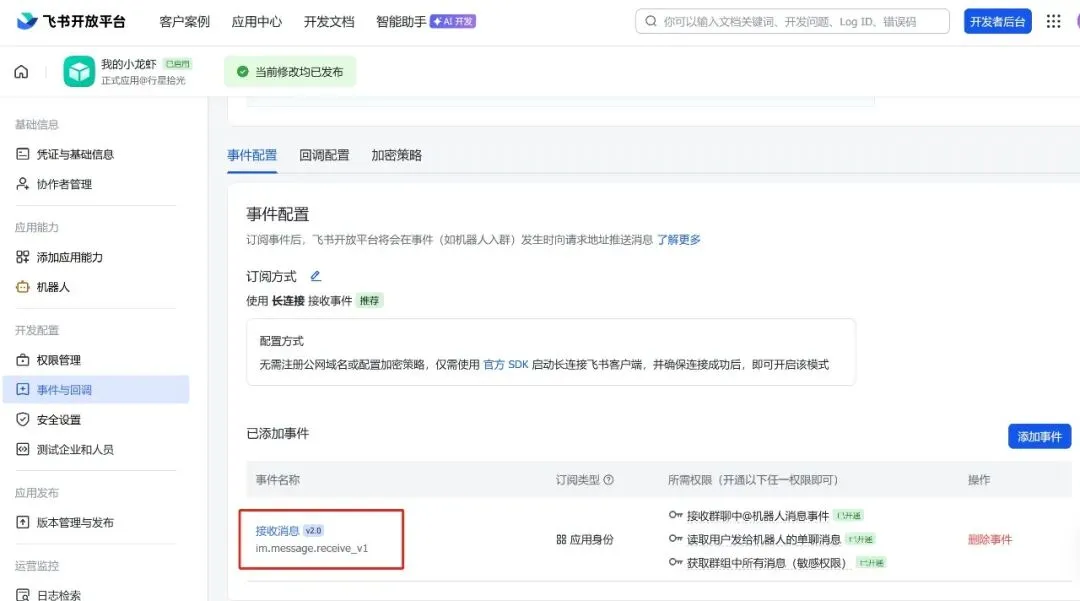Click the green cube app icon
The height and width of the screenshot is (601, 1080).
tap(79, 72)
